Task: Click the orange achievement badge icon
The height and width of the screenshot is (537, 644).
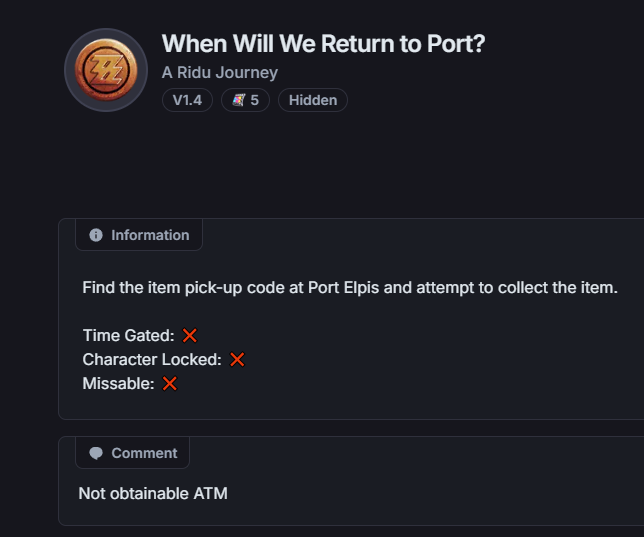Action: point(106,70)
